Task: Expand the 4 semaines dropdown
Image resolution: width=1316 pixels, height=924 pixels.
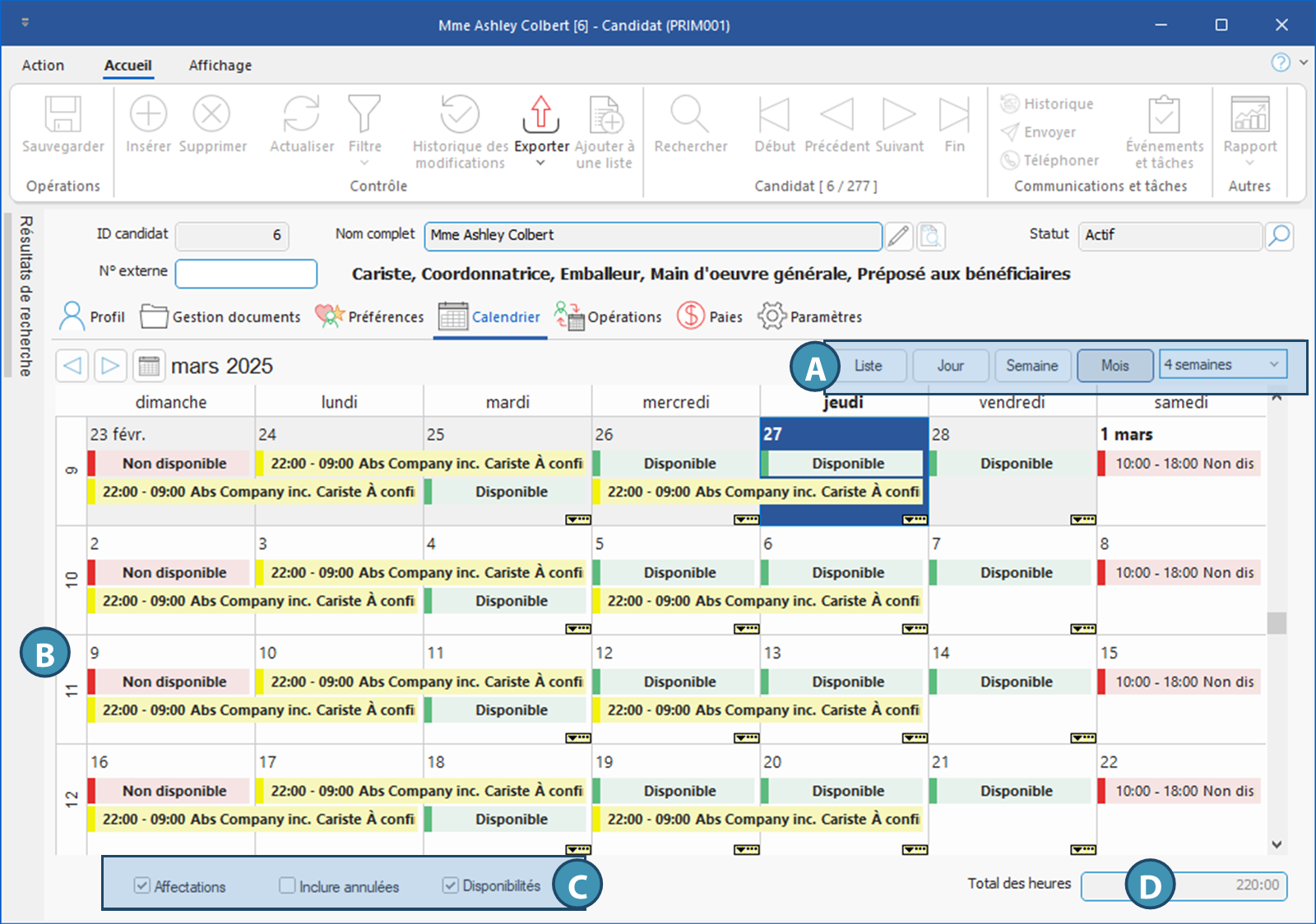Action: click(1274, 364)
